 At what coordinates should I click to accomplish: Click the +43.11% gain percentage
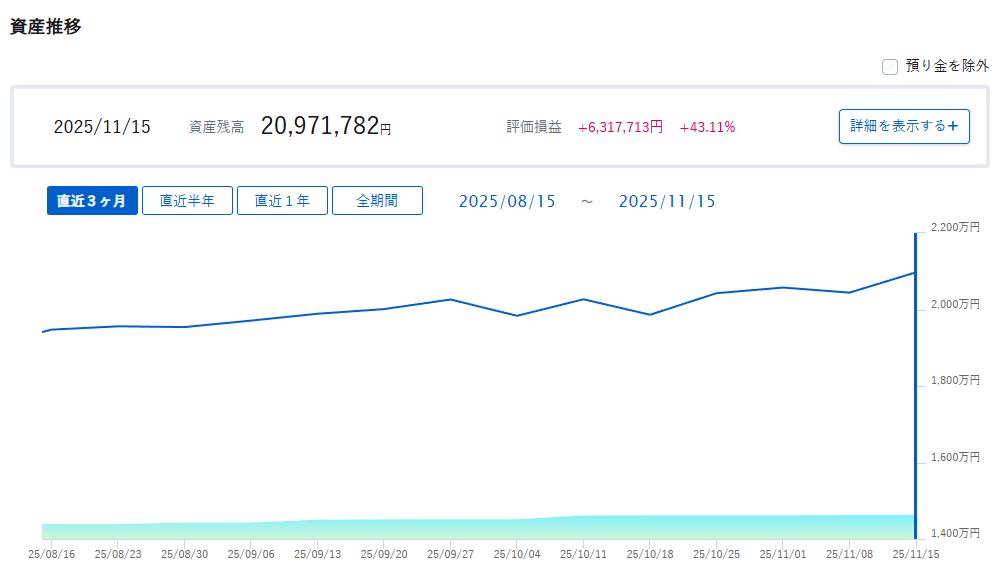tap(707, 127)
